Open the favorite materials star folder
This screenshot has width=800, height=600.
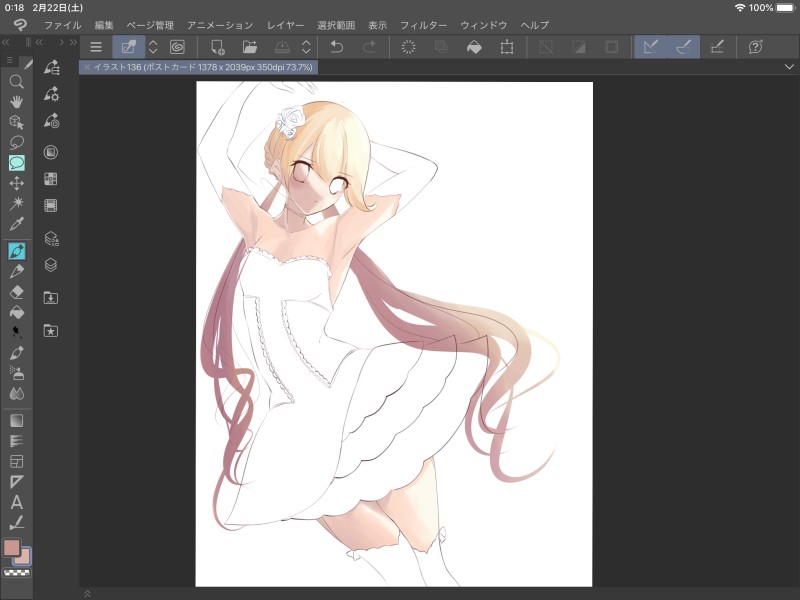51,331
